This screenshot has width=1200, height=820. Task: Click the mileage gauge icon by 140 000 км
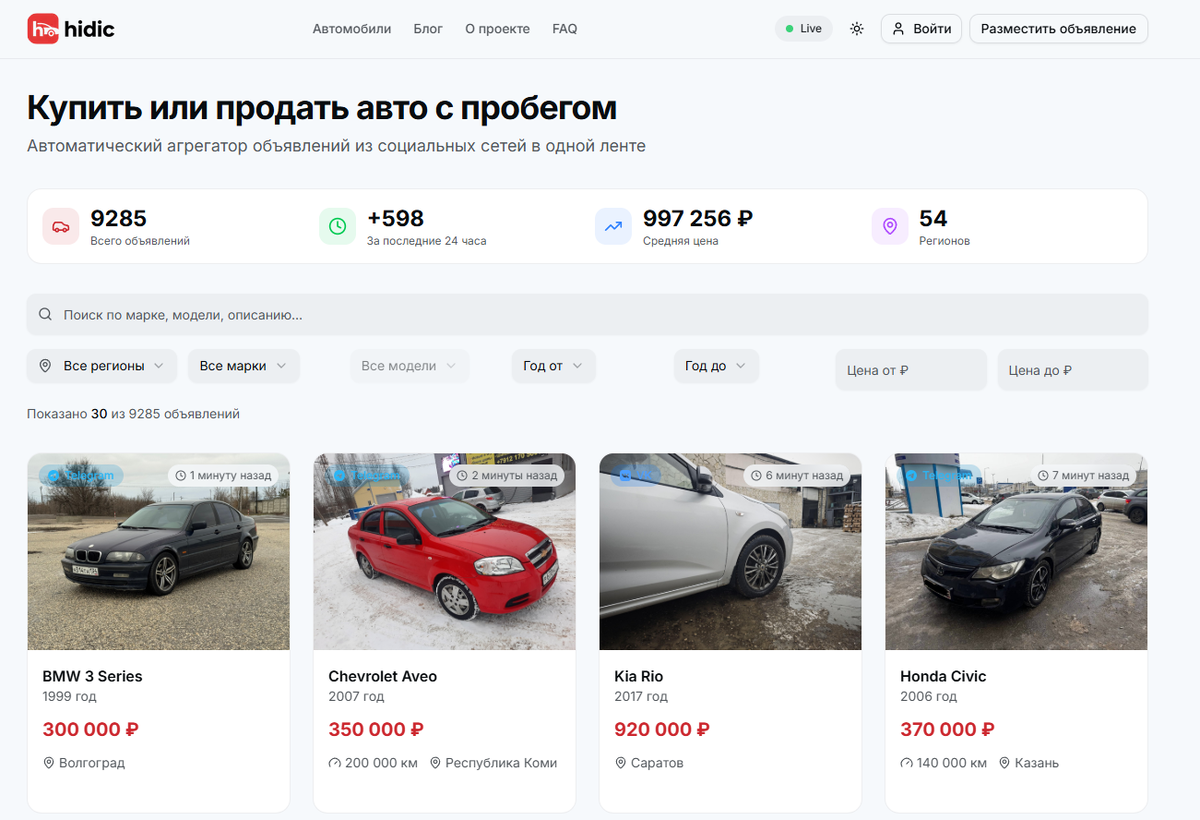[x=906, y=763]
